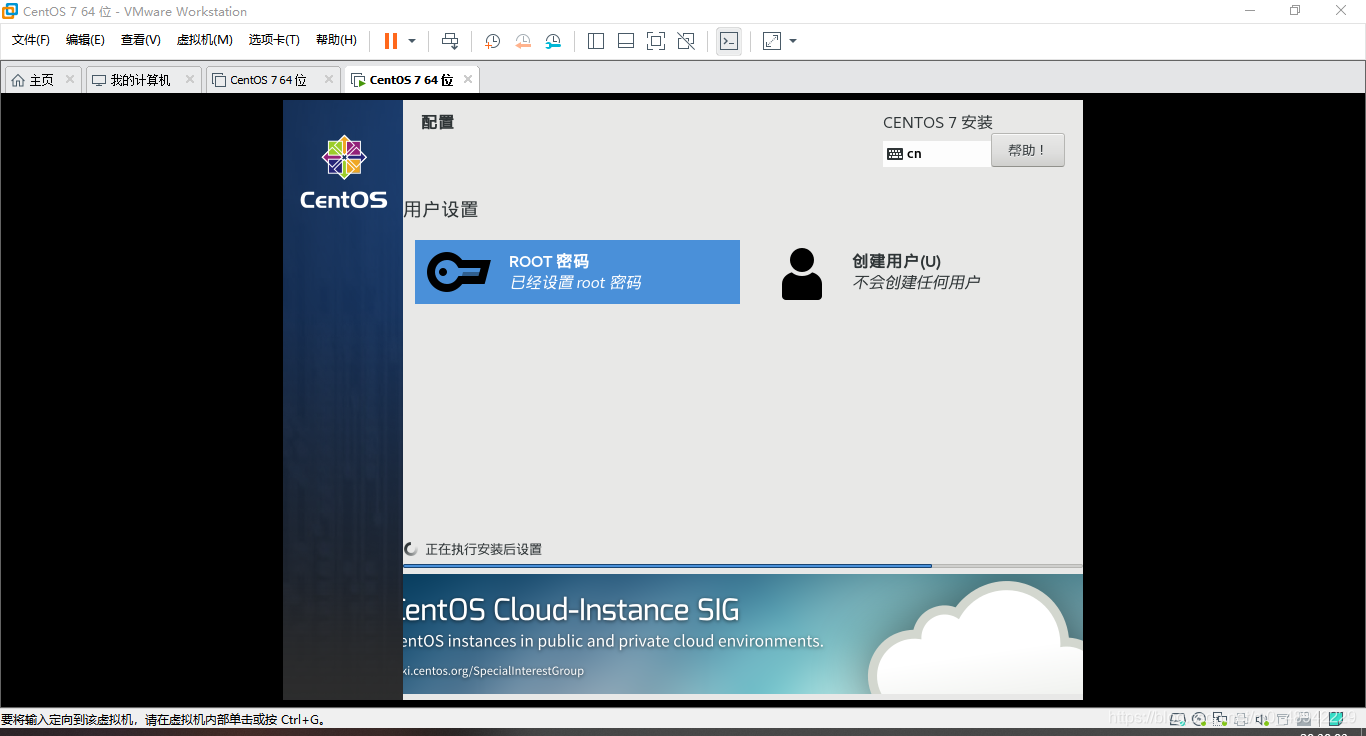Viewport: 1366px width, 736px height.
Task: Click the user silhouette icon
Action: coord(802,273)
